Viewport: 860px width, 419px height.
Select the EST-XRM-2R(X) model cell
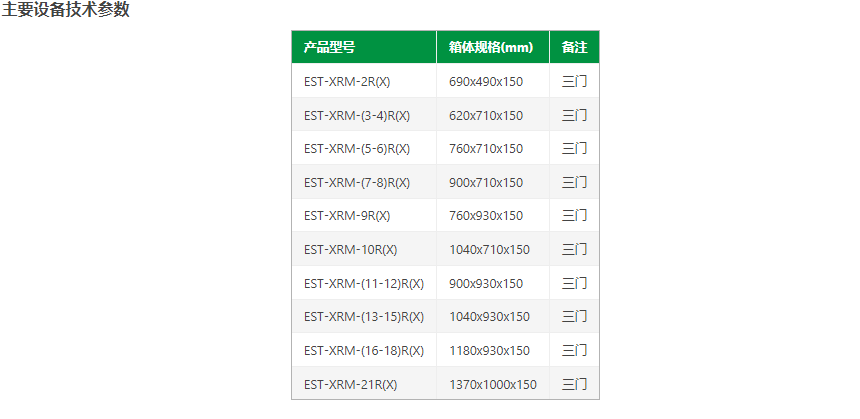pyautogui.click(x=347, y=81)
